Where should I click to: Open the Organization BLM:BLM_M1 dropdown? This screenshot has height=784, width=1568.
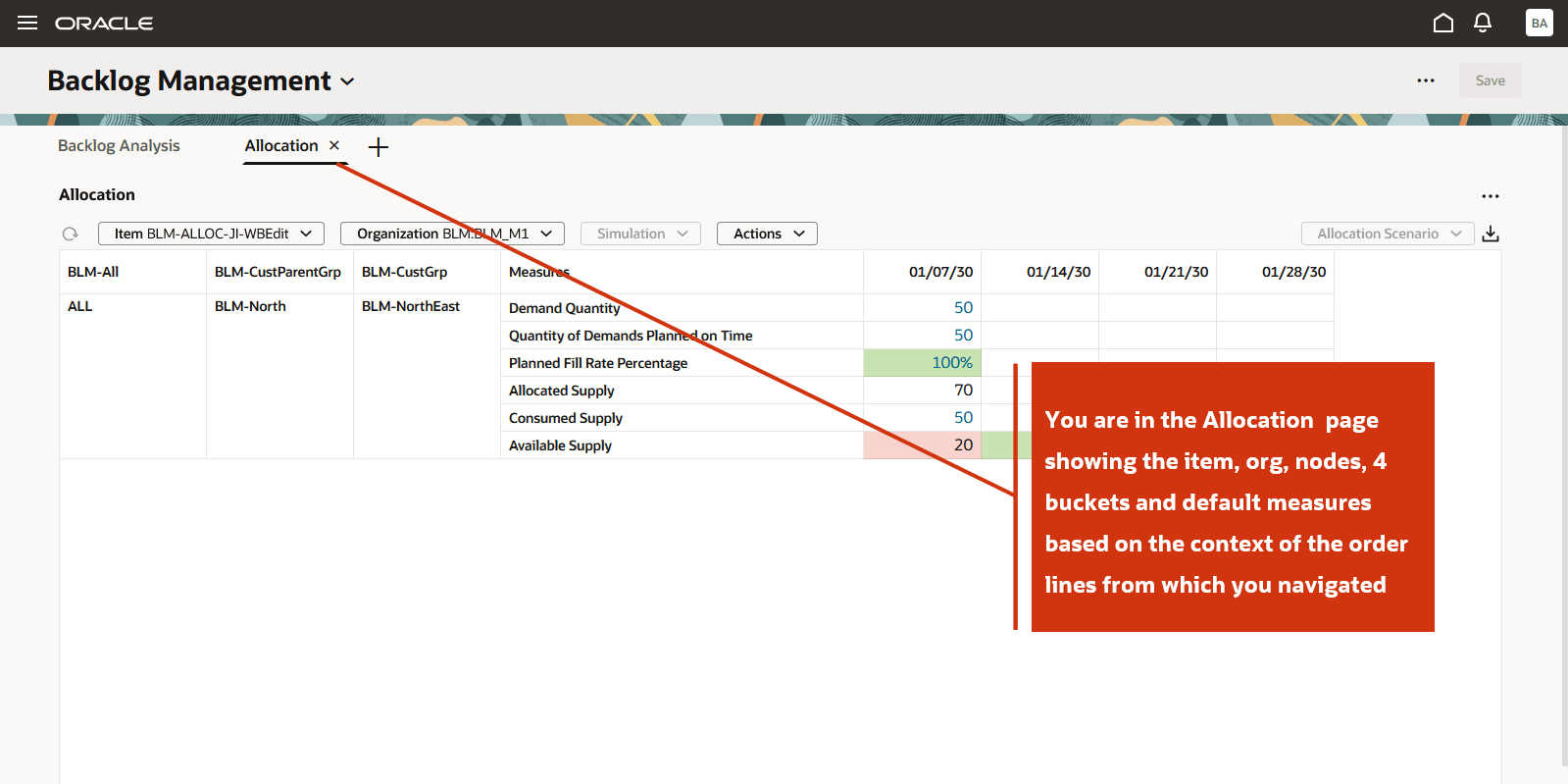[452, 234]
